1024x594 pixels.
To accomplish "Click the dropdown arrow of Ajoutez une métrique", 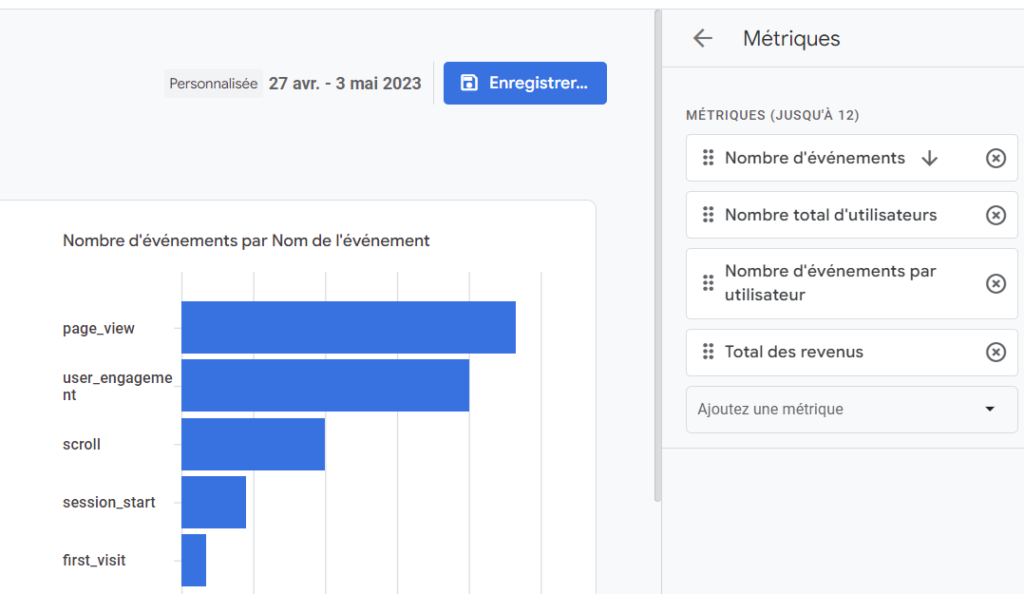I will (x=990, y=409).
